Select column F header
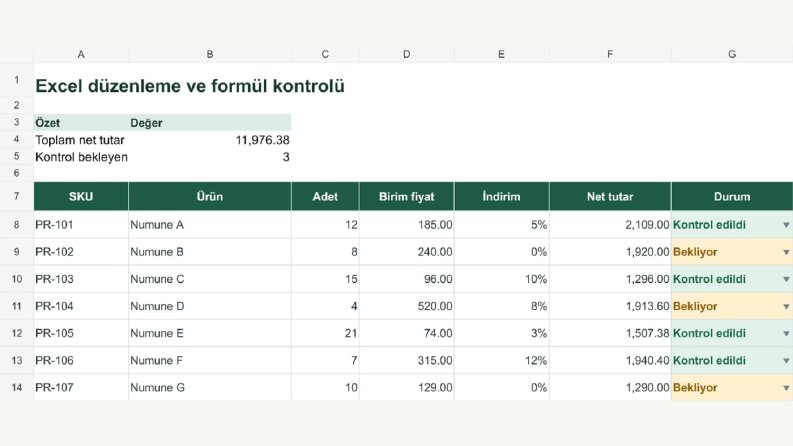 coord(610,54)
